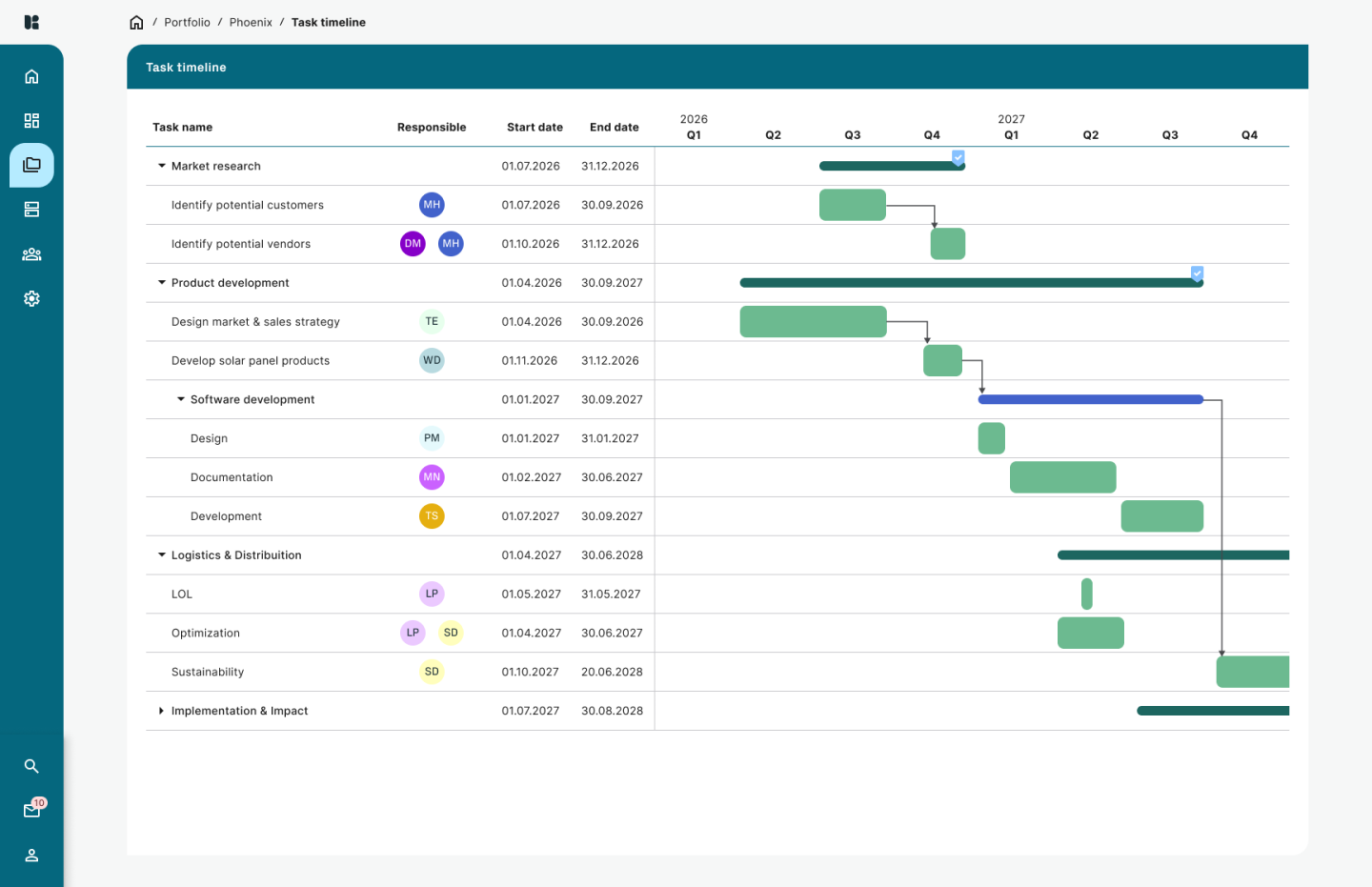Open Settings via the gear icon

point(31,298)
